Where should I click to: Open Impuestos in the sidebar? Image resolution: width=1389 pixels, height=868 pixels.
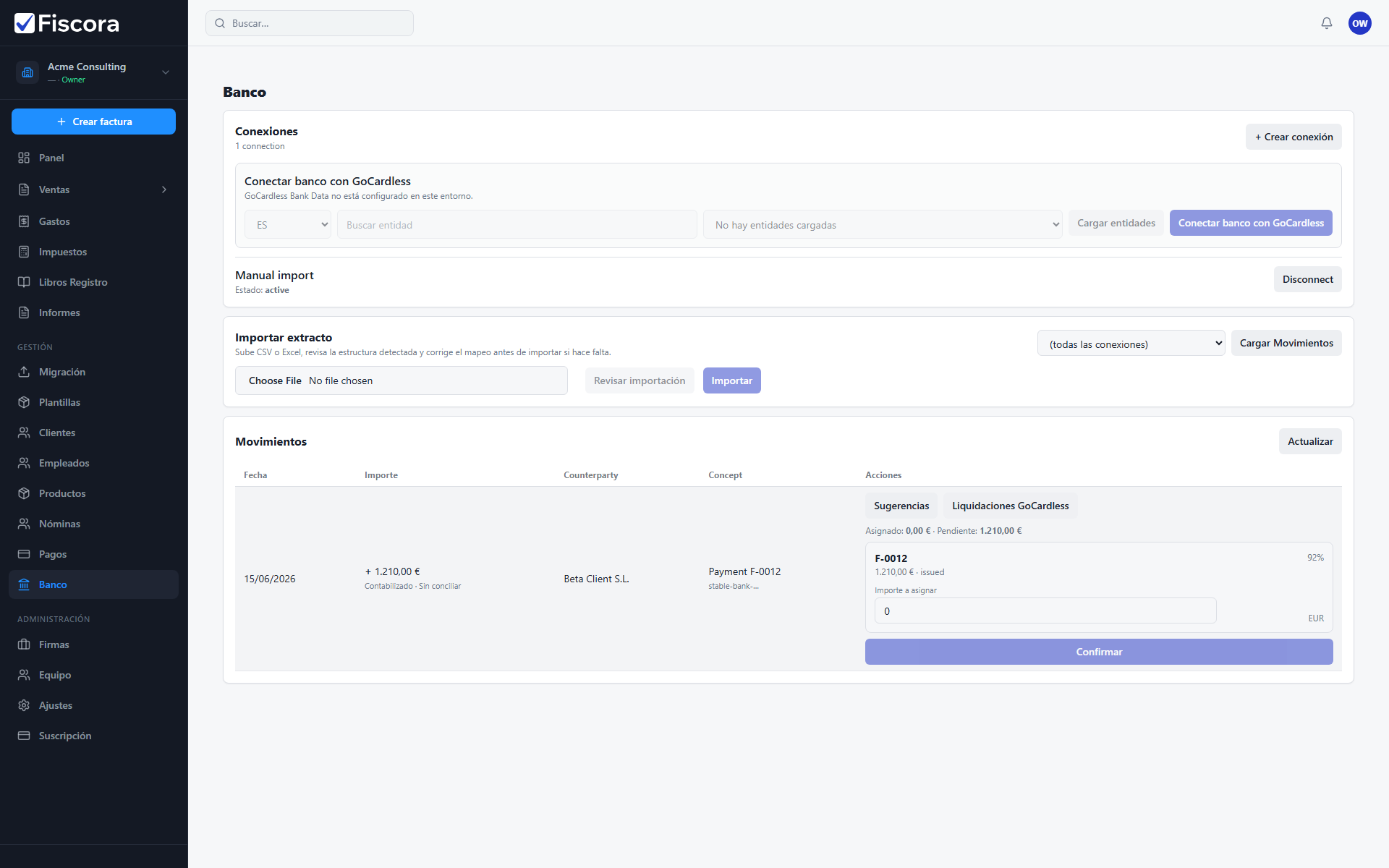click(93, 252)
